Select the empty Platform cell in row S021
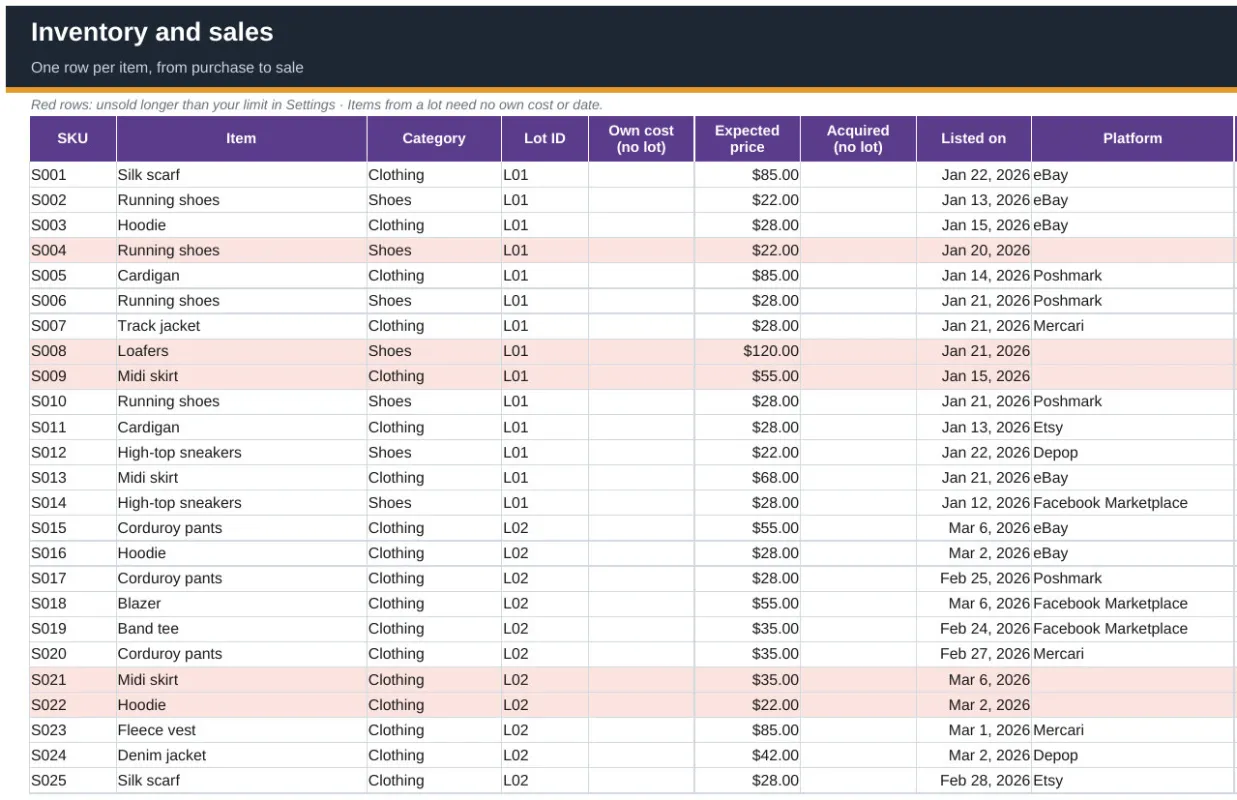The image size is (1237, 800). pos(1133,680)
